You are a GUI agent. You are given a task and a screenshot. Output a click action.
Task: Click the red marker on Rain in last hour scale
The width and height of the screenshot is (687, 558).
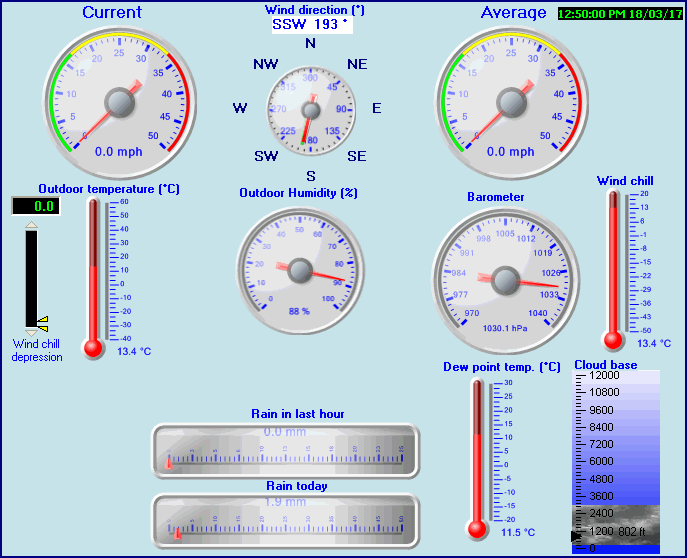point(169,463)
